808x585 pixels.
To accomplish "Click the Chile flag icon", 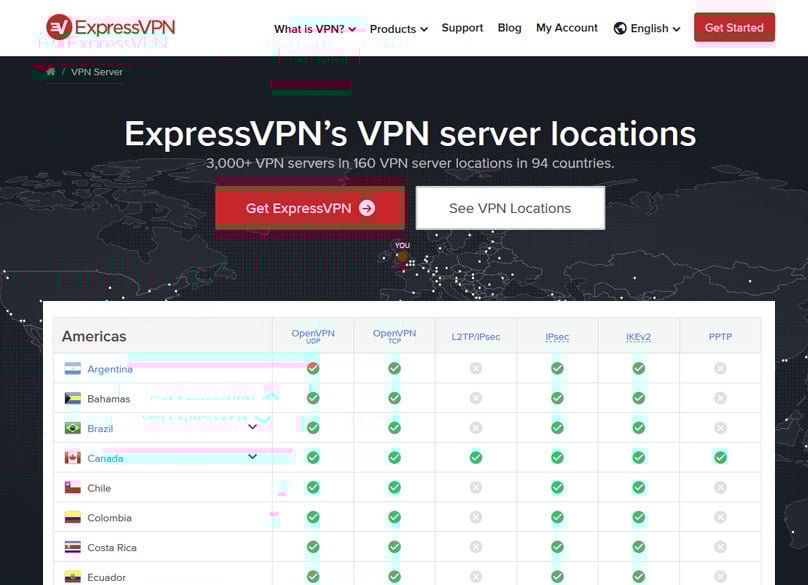I will pos(73,488).
